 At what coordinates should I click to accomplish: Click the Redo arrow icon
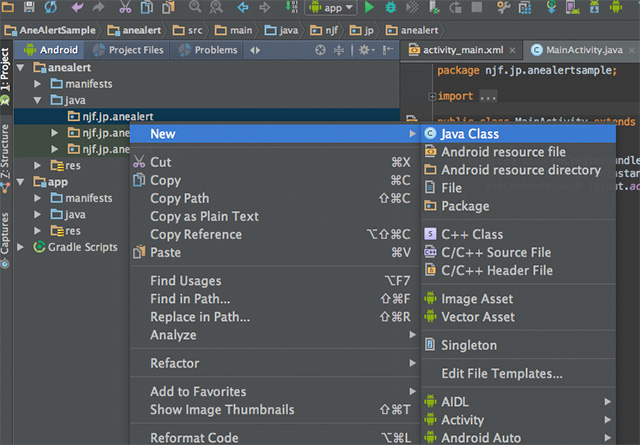click(98, 7)
